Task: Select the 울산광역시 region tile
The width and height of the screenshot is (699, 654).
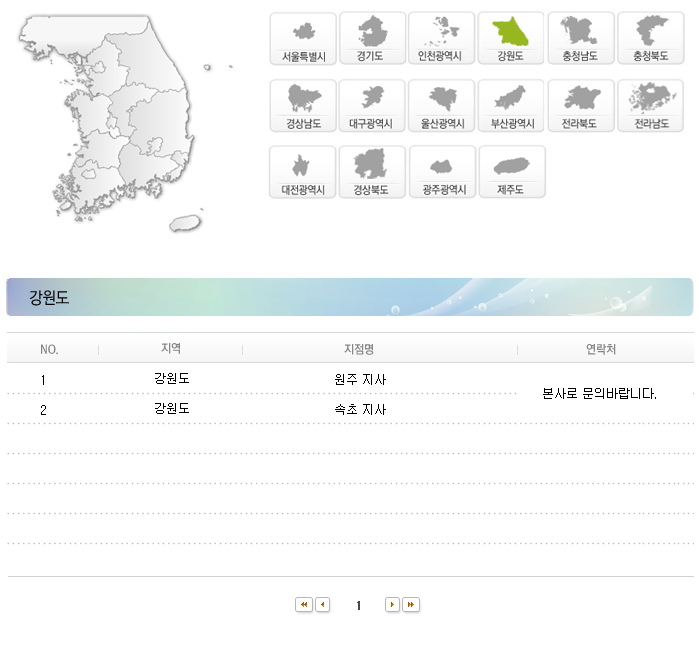Action: [x=442, y=106]
